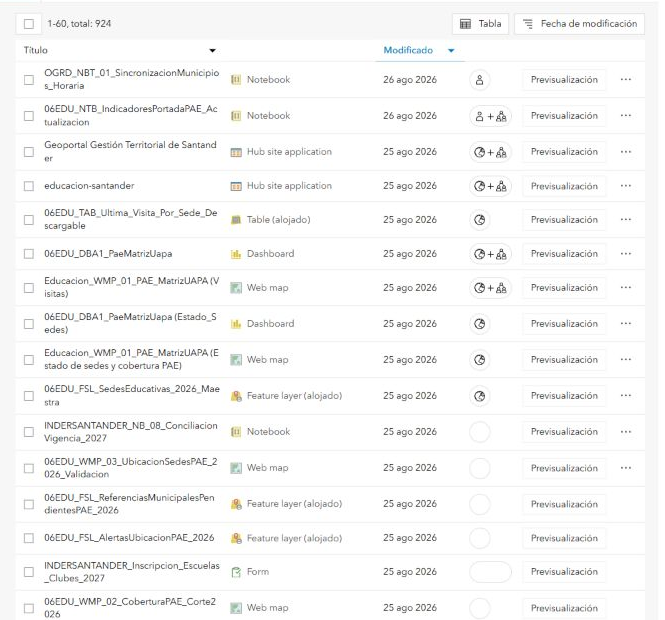Open Previsualización for 06EDU_WMP_02_CoberturaPAE_Corte2026
The image size is (665, 620).
coord(564,608)
